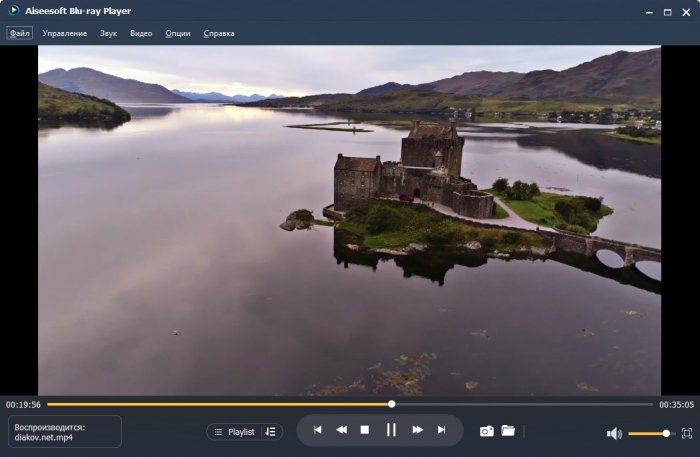Expand the Звук menu

click(108, 33)
